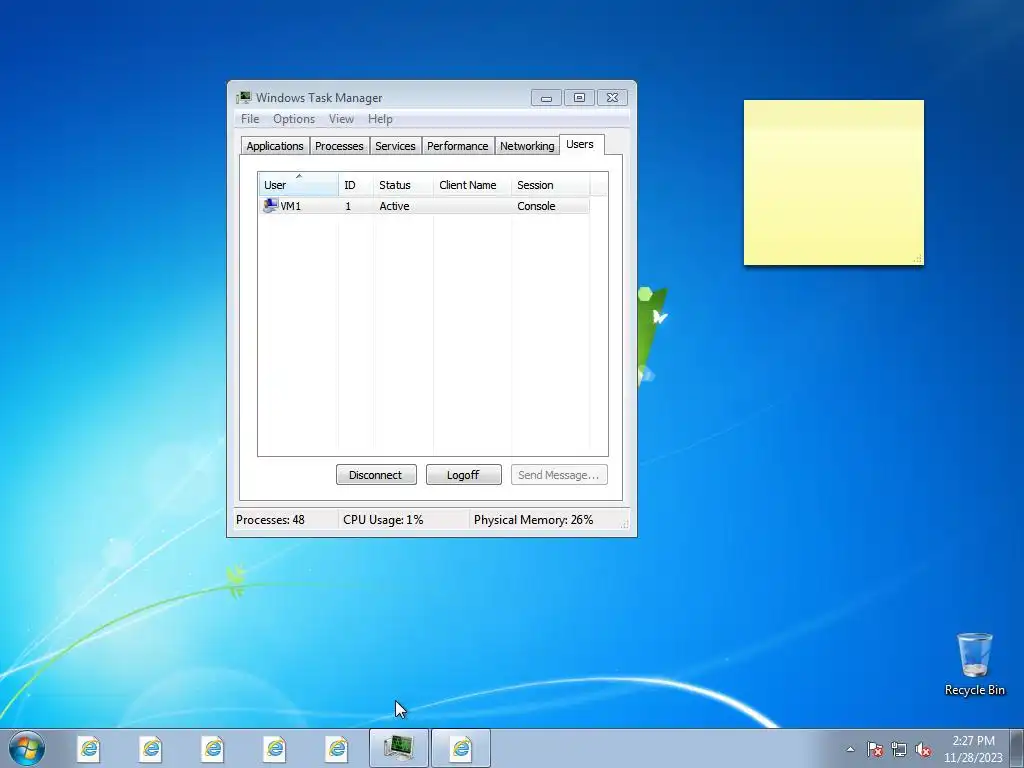Click the Task Manager title bar icon
Screen dimensions: 1024x768
point(244,97)
